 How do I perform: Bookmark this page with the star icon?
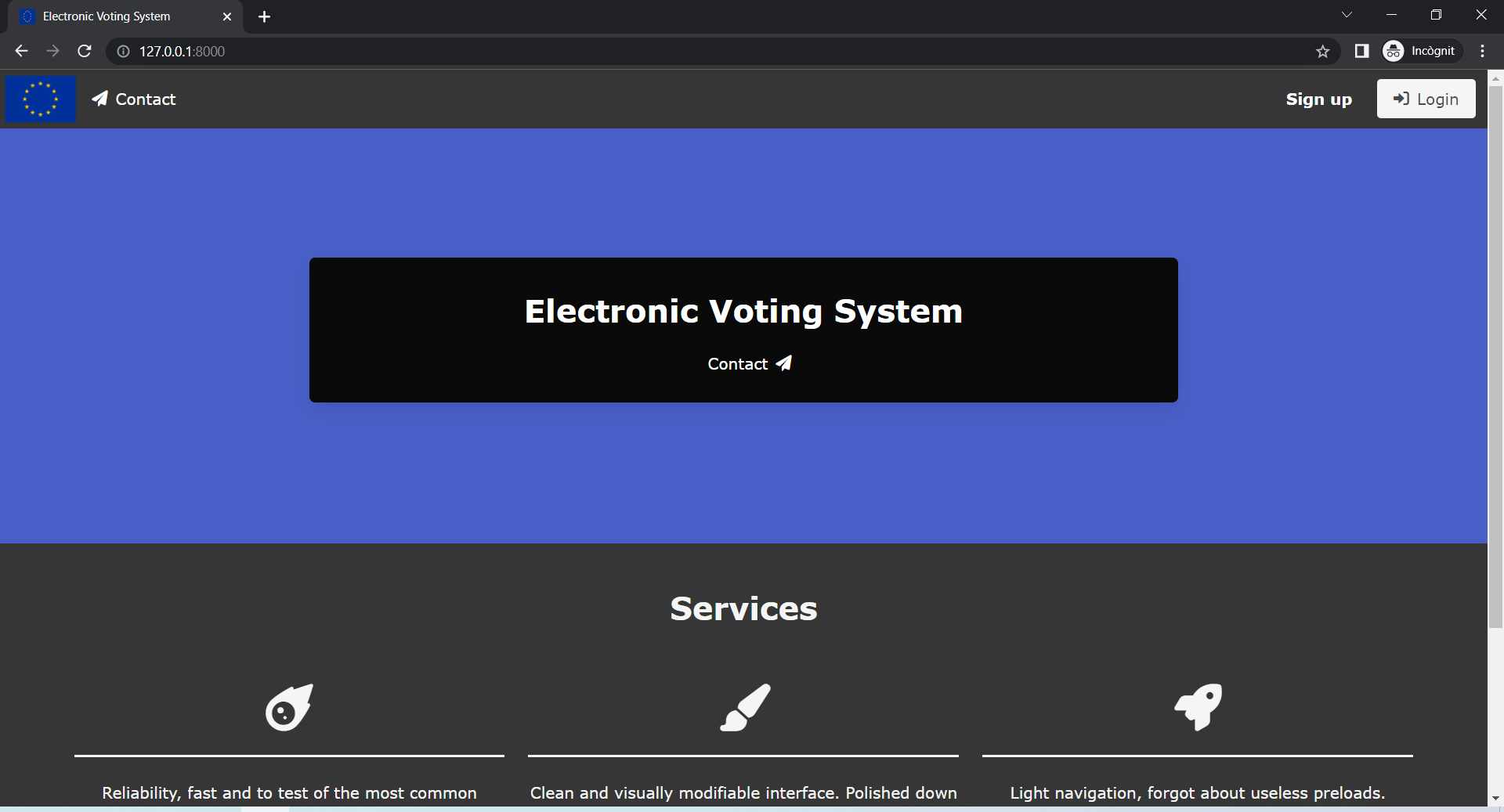click(x=1323, y=51)
